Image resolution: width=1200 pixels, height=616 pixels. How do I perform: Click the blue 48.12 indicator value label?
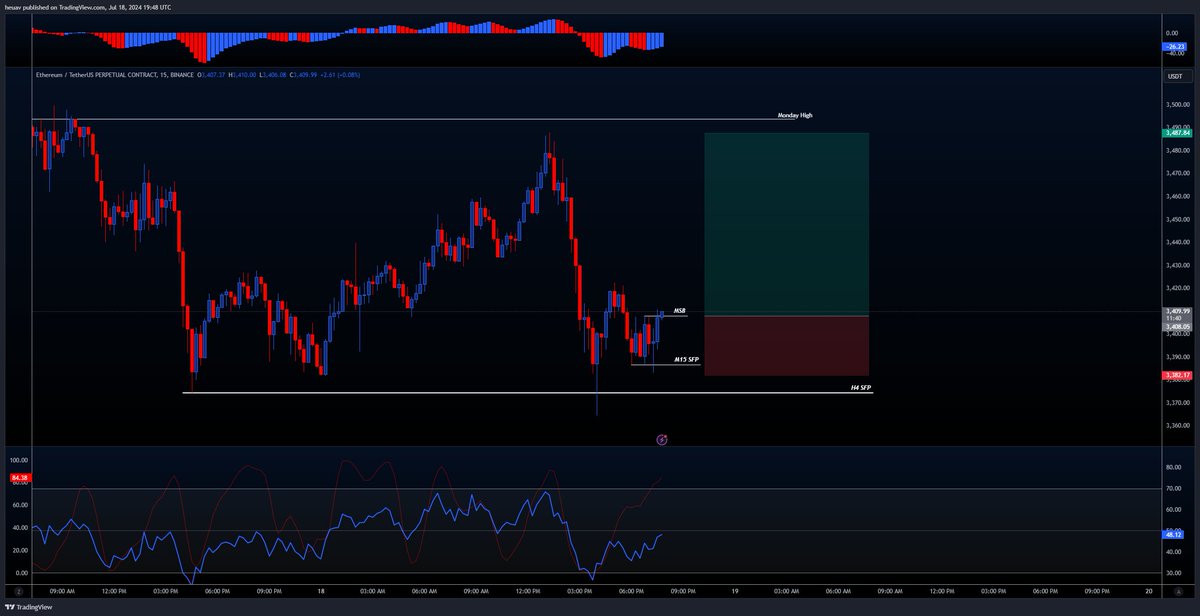pyautogui.click(x=1173, y=534)
